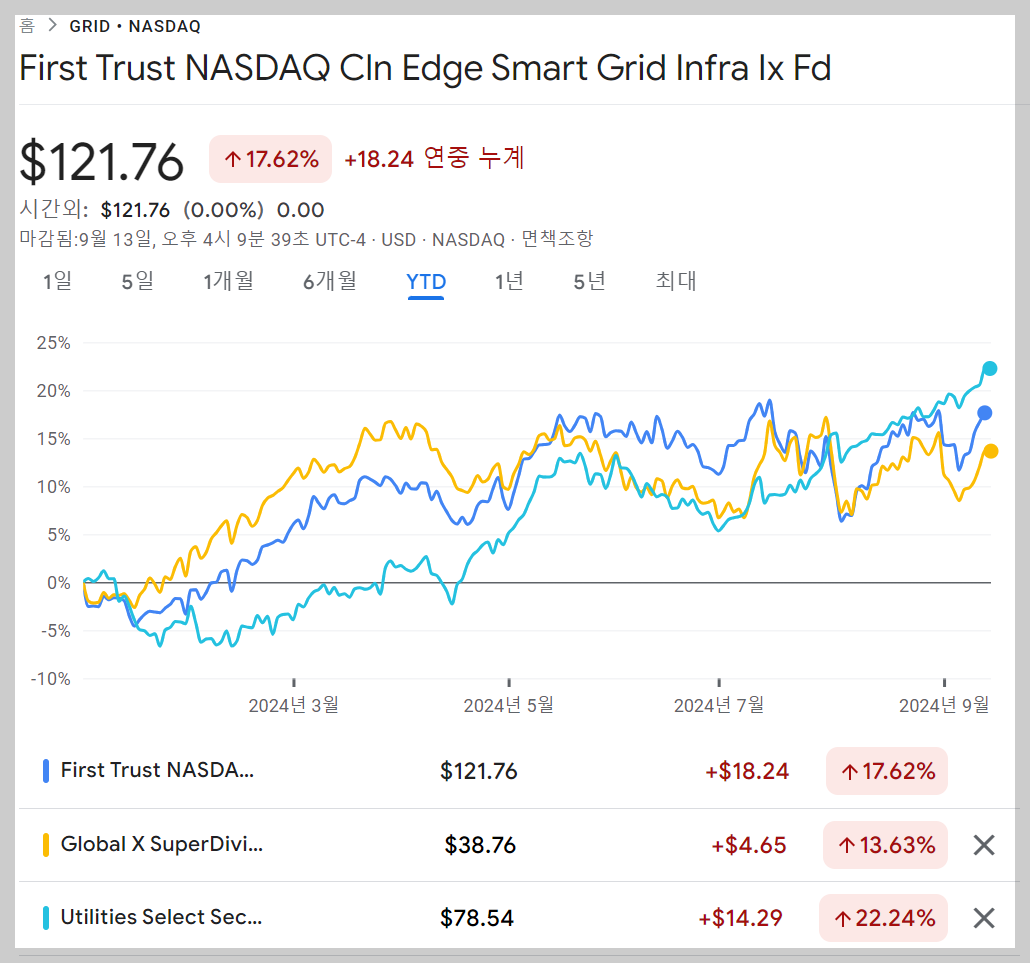This screenshot has width=1030, height=963.
Task: Switch to the 6개월 range tab
Action: point(330,281)
